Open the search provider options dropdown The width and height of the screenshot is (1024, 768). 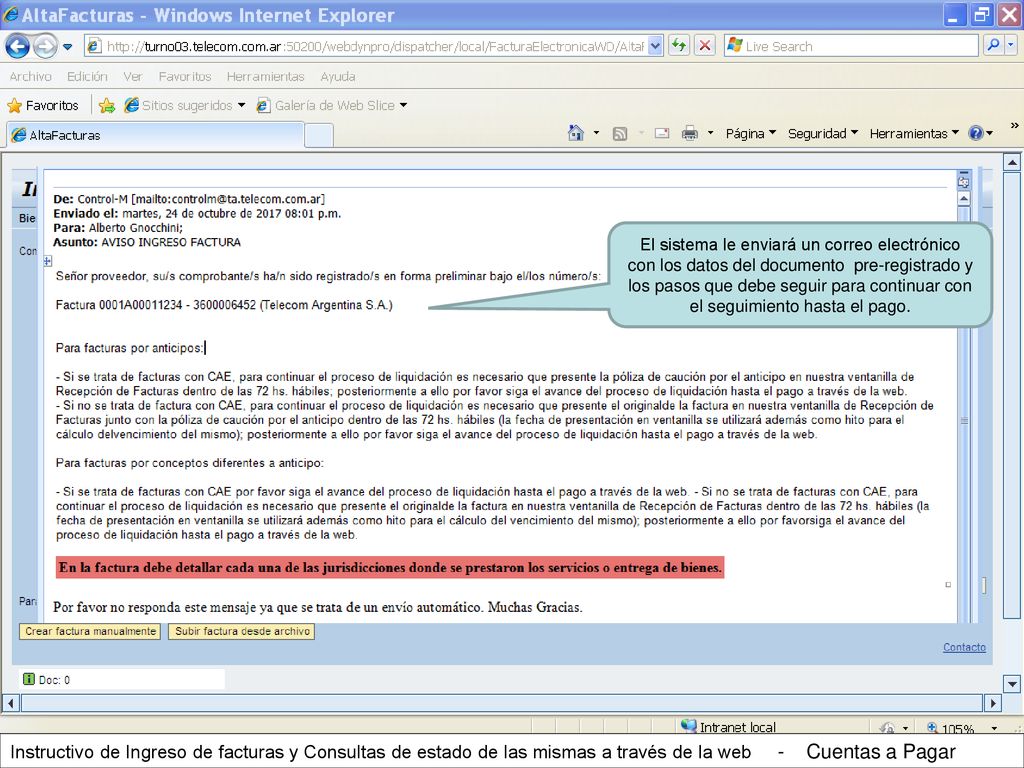[1011, 46]
